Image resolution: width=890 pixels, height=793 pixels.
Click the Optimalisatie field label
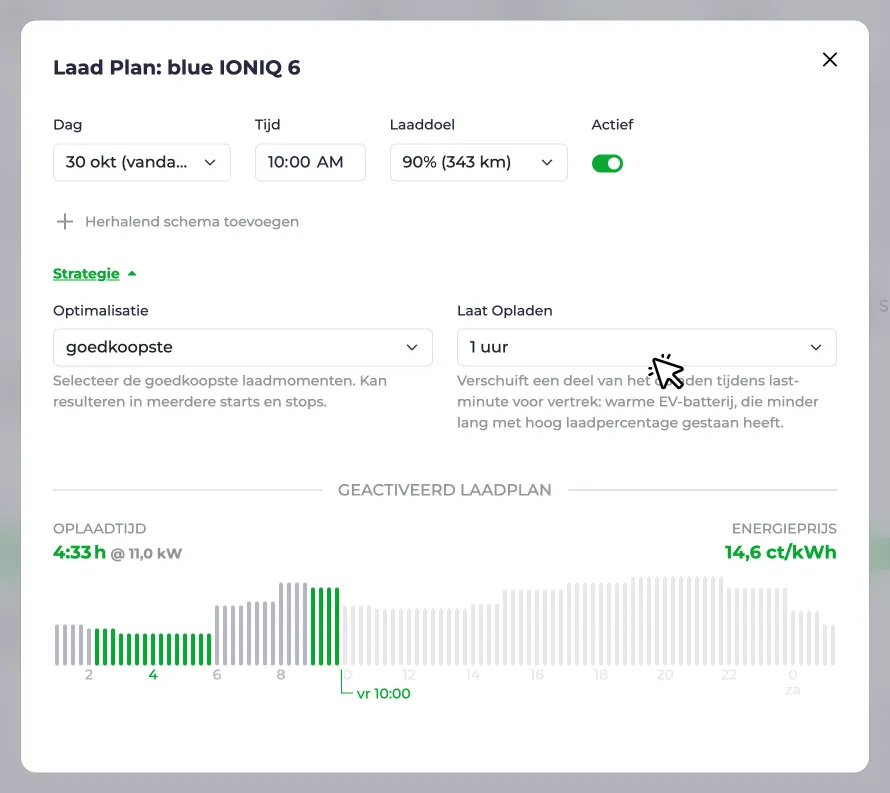tap(100, 311)
